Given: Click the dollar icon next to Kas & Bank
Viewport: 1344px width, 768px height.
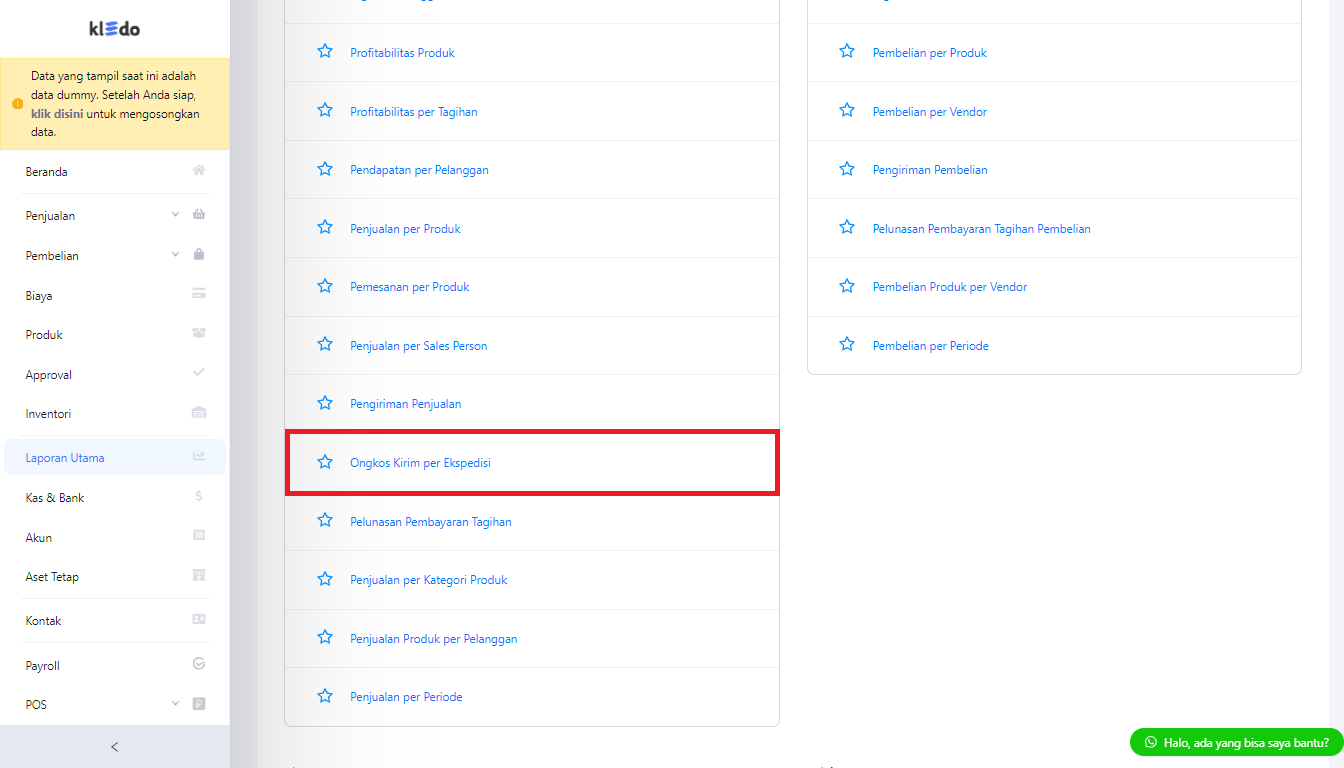Looking at the screenshot, I should (x=199, y=497).
